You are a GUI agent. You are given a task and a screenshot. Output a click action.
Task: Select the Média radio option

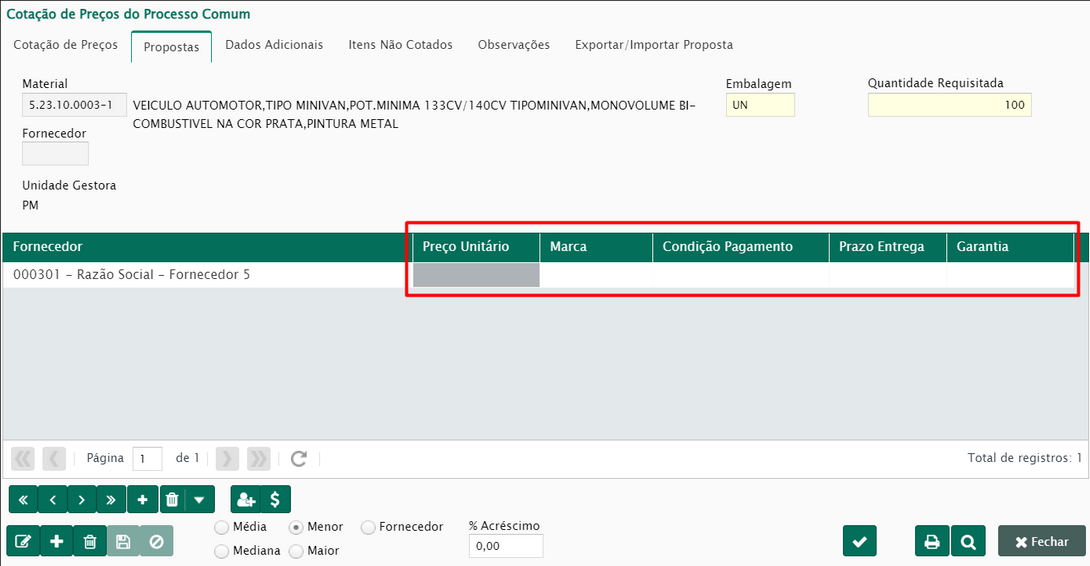coord(222,527)
